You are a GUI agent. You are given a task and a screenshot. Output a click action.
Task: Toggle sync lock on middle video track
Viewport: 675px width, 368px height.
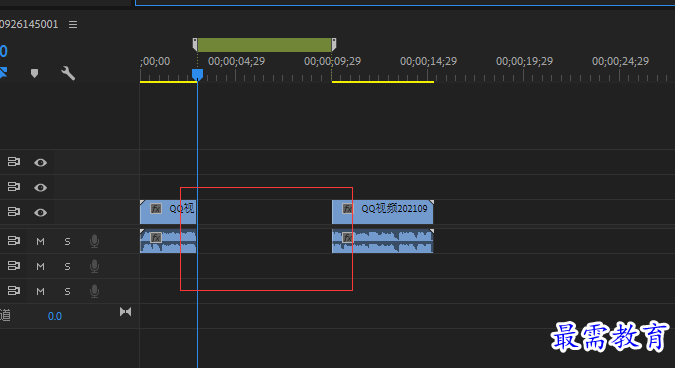coord(14,187)
